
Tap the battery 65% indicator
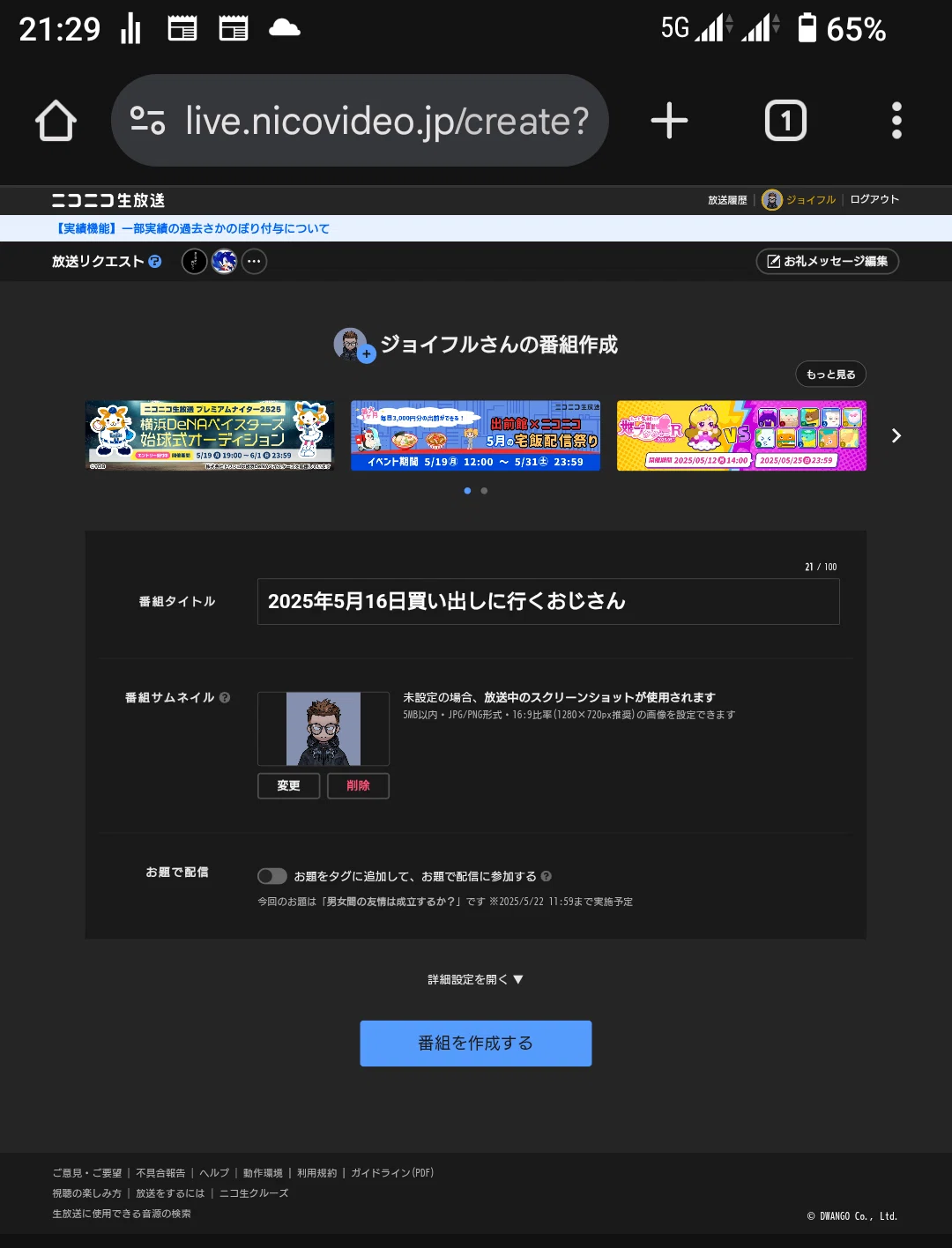[841, 29]
